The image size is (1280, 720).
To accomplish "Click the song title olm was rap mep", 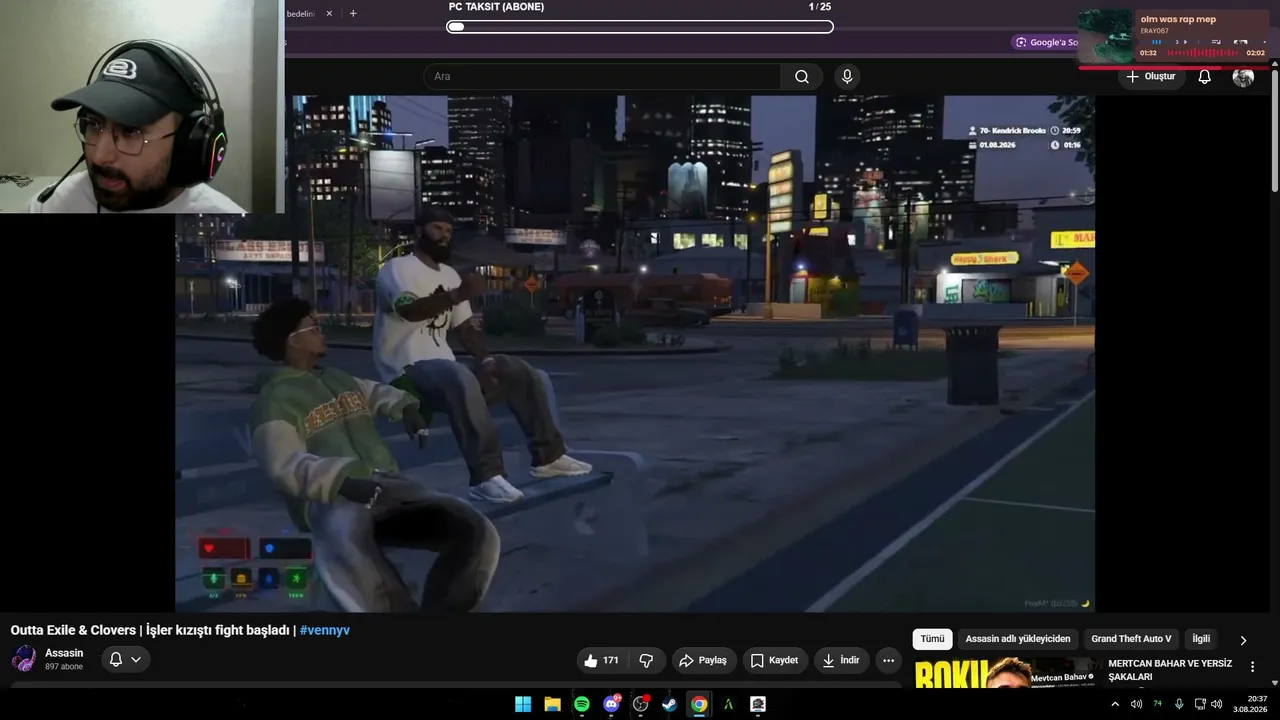I will coord(1178,19).
